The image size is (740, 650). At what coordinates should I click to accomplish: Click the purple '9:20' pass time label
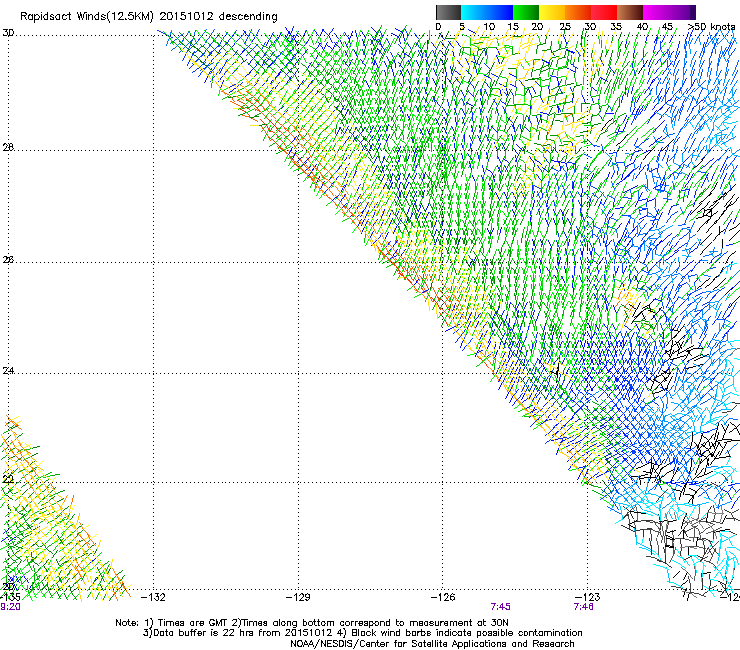coord(10,607)
